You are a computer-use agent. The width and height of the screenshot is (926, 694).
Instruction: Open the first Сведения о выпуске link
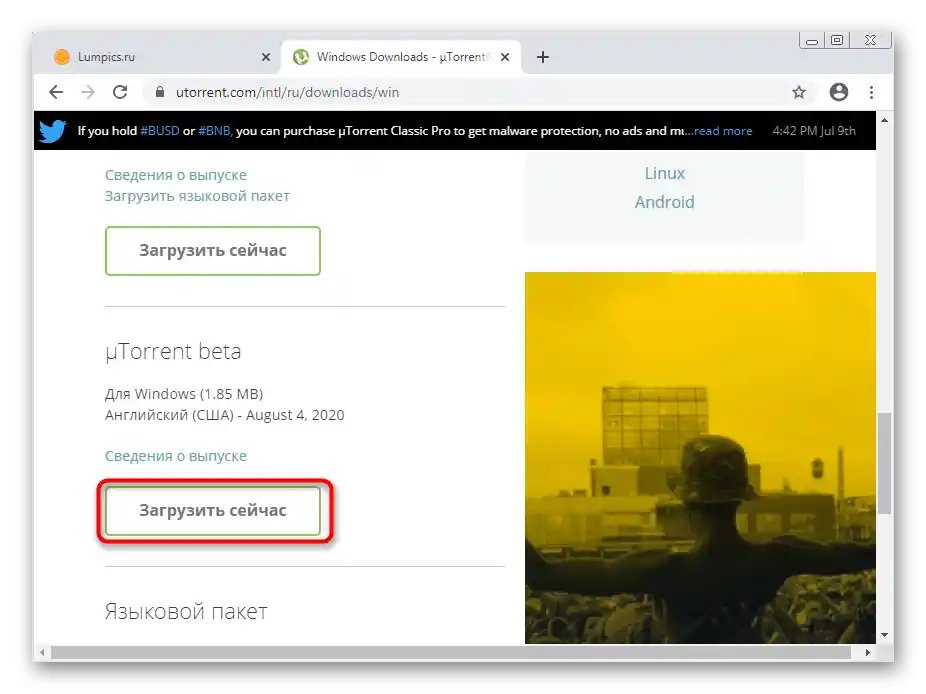coord(176,175)
